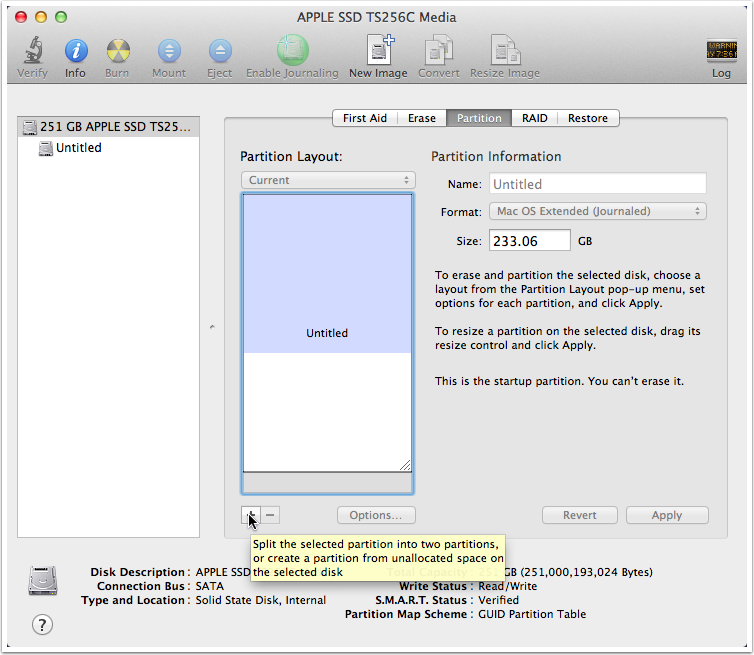This screenshot has width=754, height=655.
Task: Switch to the First Aid tab
Action: [x=364, y=118]
